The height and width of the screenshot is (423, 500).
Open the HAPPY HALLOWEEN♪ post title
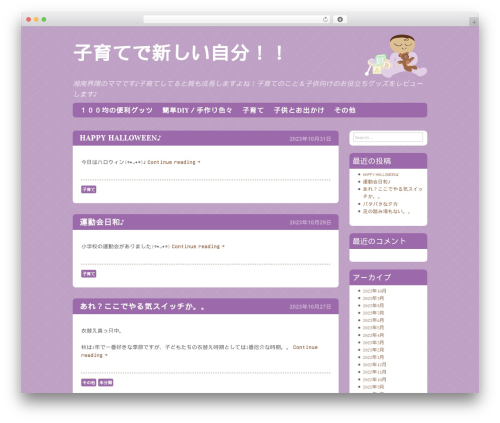click(120, 138)
